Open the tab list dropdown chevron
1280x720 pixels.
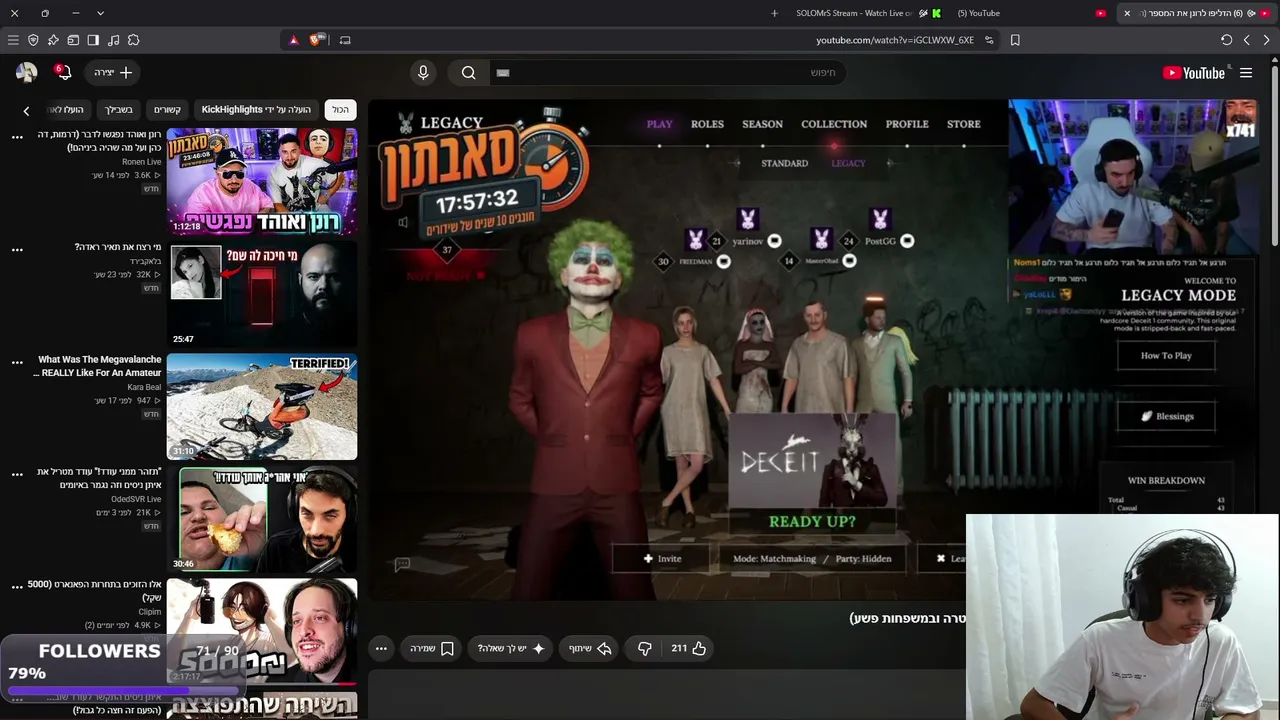(x=100, y=13)
